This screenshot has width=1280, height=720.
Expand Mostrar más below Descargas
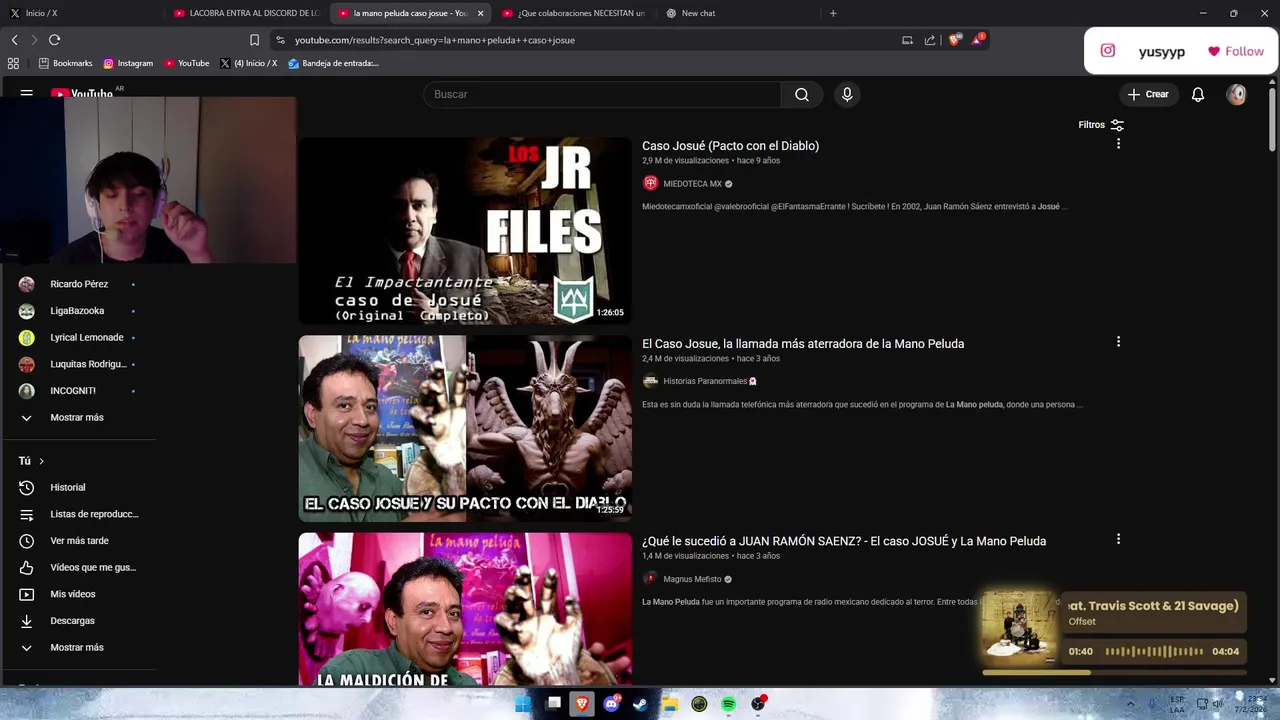pyautogui.click(x=77, y=647)
